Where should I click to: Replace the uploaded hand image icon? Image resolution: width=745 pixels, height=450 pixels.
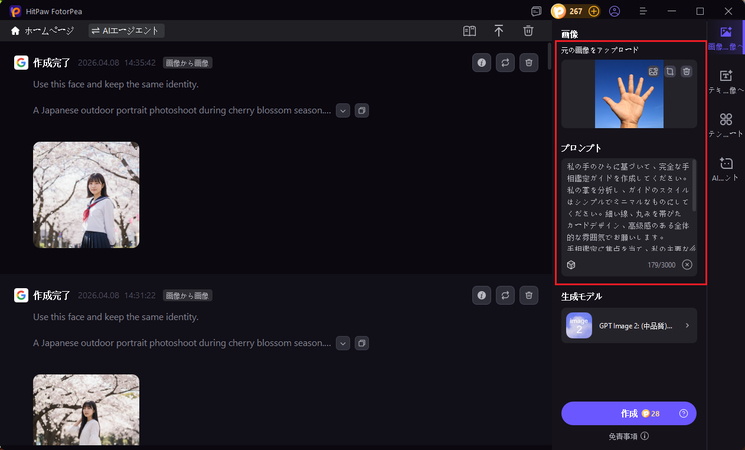click(x=653, y=72)
